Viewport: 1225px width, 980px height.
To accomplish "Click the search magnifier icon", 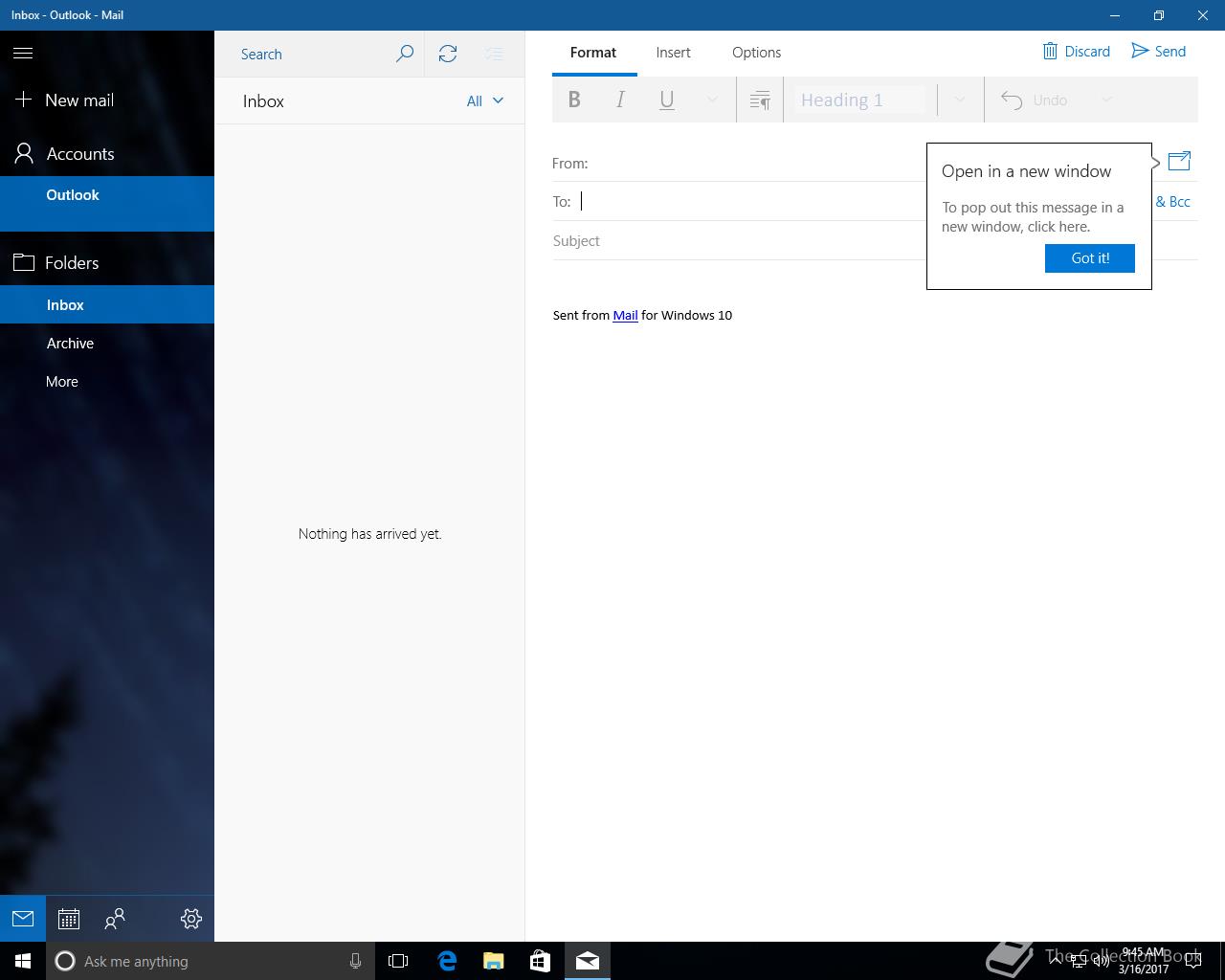I will (405, 54).
